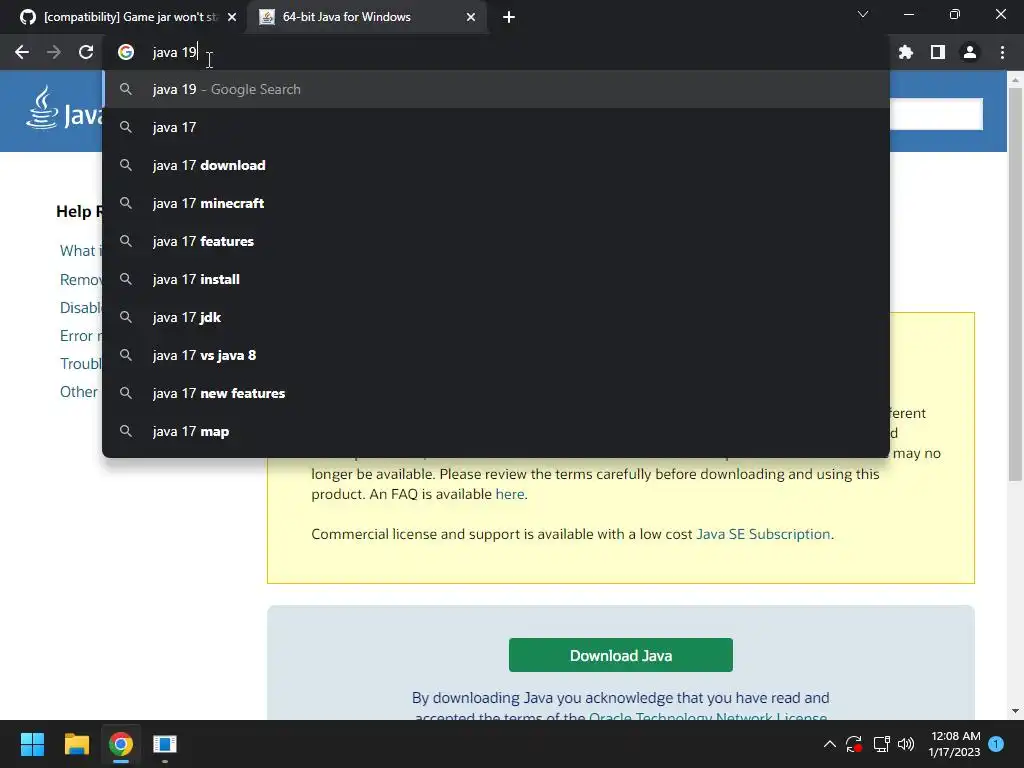1024x768 pixels.
Task: Click the sync status tray icon
Action: [x=854, y=744]
